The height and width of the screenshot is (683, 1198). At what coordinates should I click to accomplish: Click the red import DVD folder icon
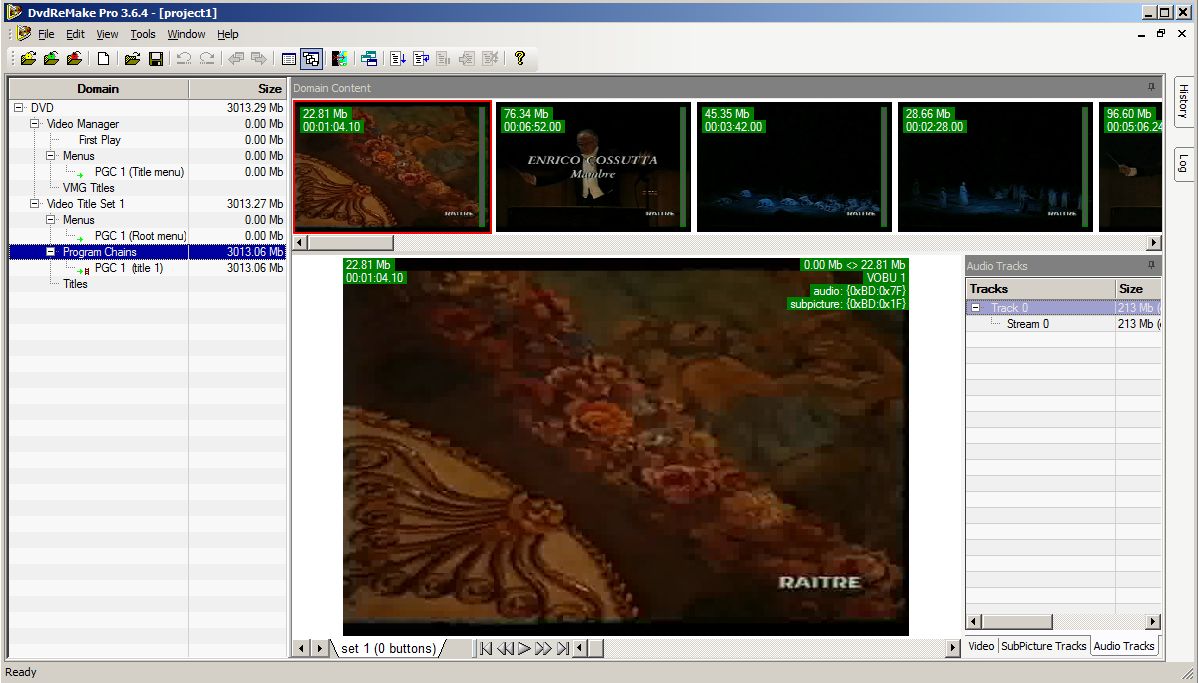[74, 59]
